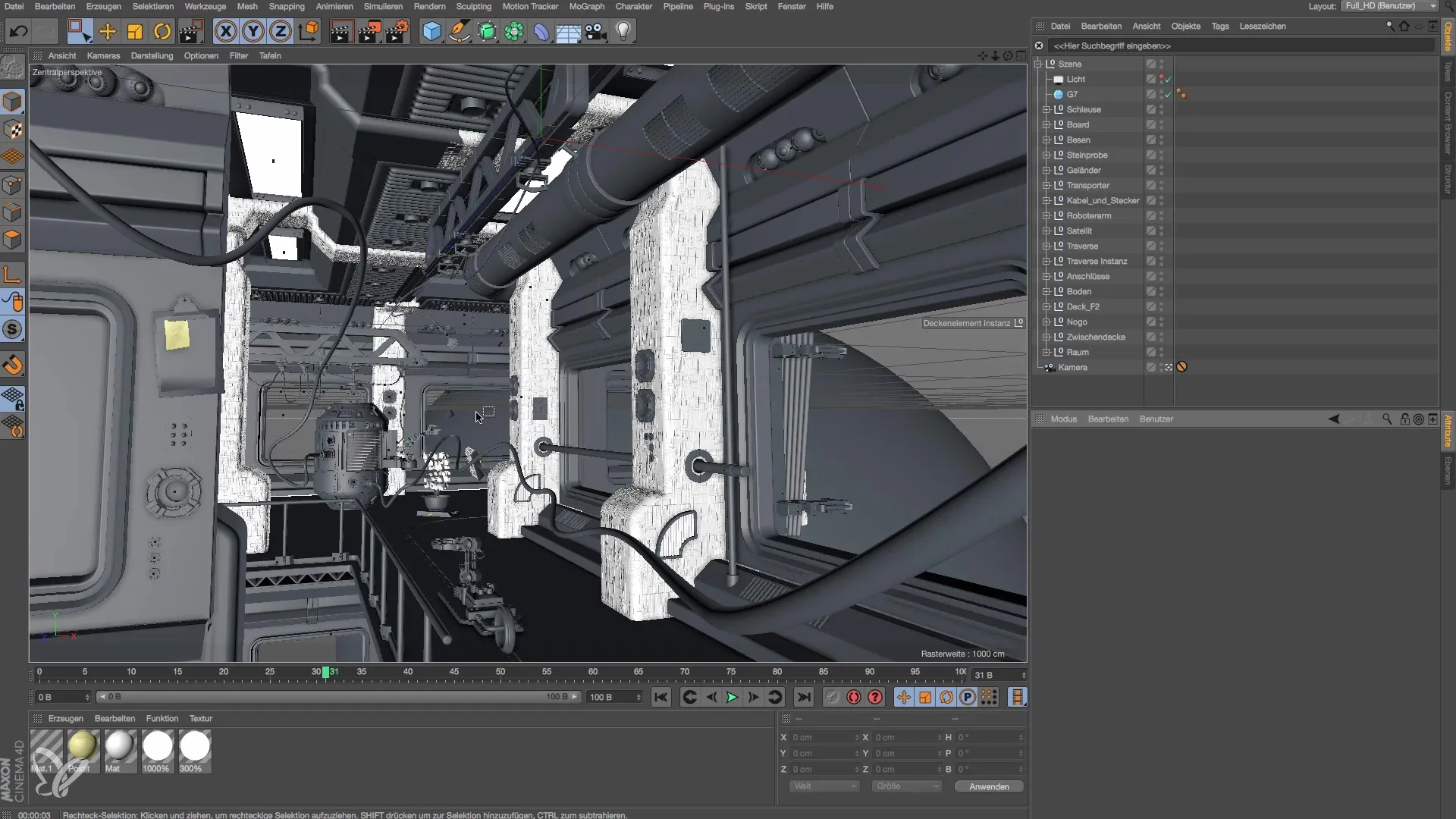Screen dimensions: 1456x819
Task: Open the Größe dropdown
Action: pyautogui.click(x=906, y=786)
